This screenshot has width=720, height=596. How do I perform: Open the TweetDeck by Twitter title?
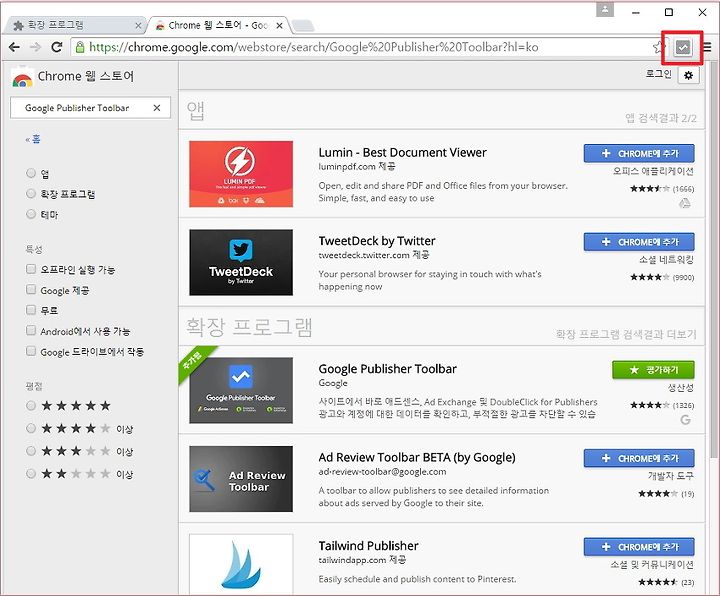[x=377, y=241]
